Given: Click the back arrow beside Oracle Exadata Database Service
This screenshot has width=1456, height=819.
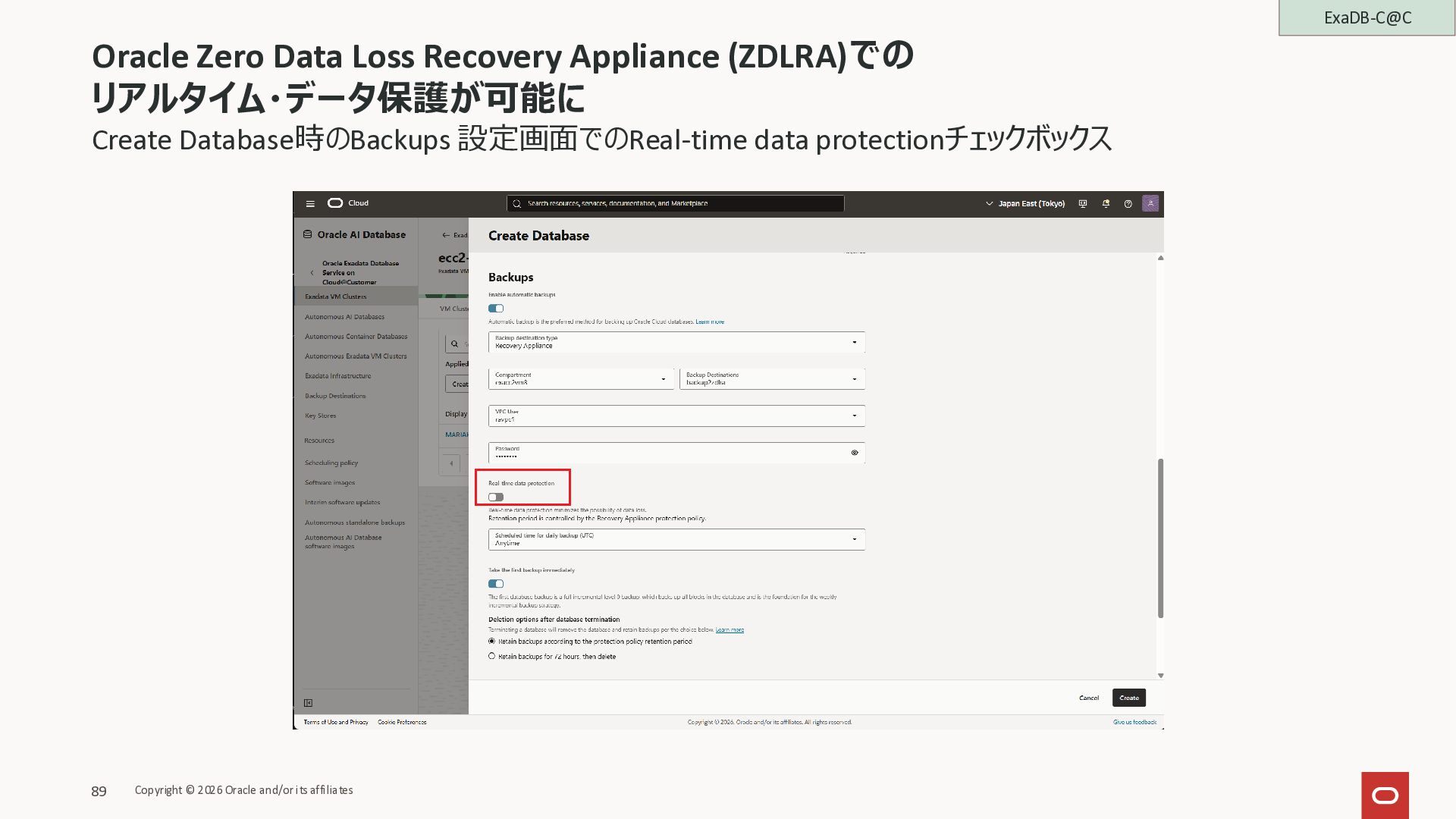Looking at the screenshot, I should point(312,273).
